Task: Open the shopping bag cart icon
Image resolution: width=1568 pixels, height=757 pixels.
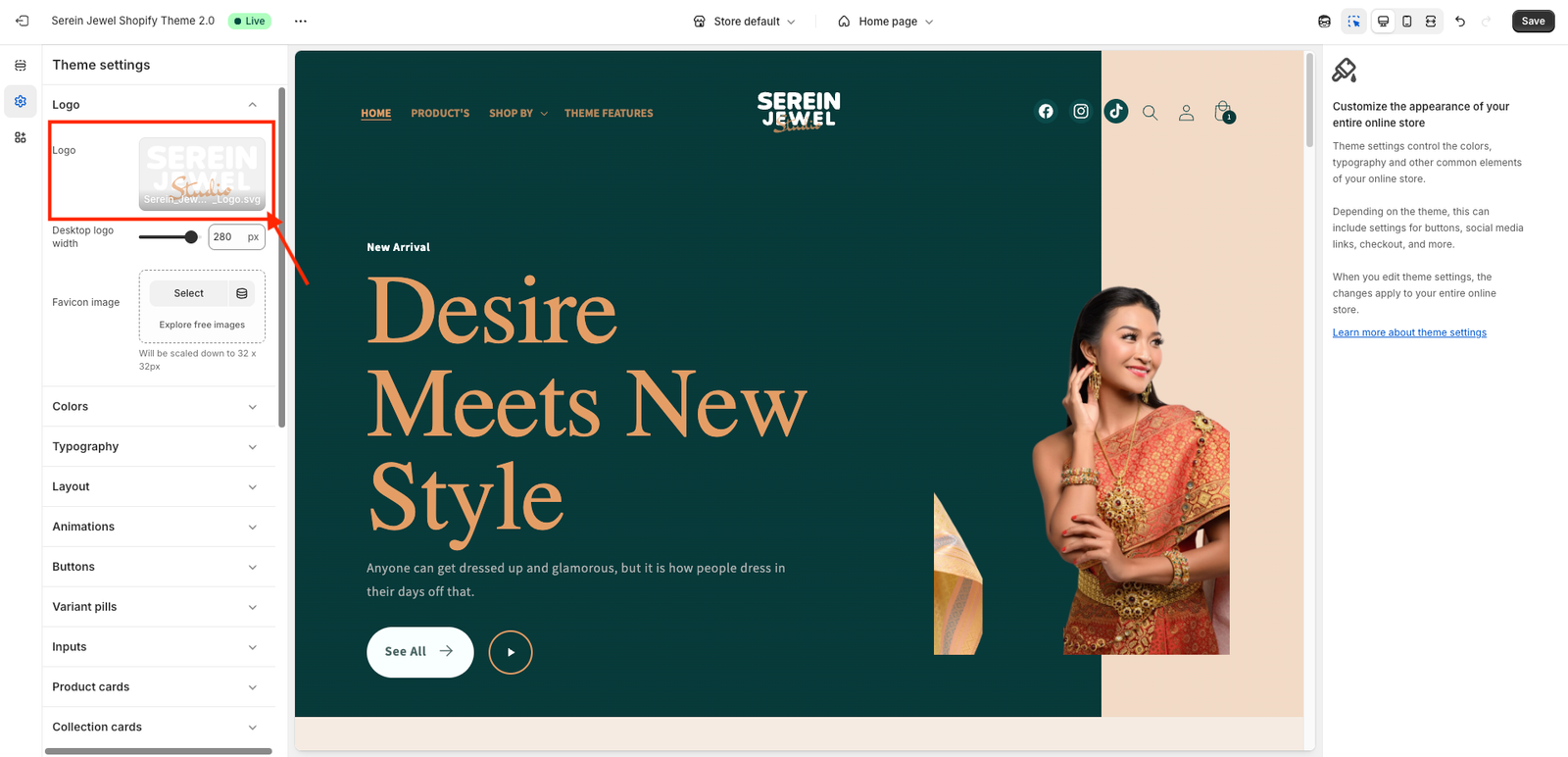Action: [x=1223, y=112]
